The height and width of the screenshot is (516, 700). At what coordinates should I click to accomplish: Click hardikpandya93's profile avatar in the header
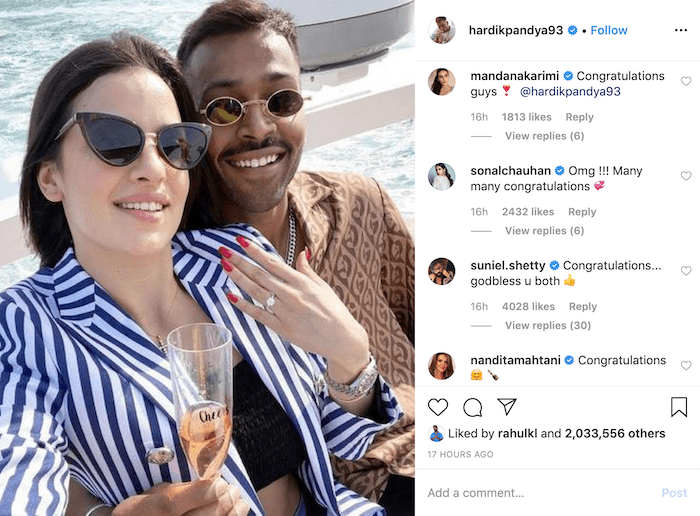click(442, 30)
